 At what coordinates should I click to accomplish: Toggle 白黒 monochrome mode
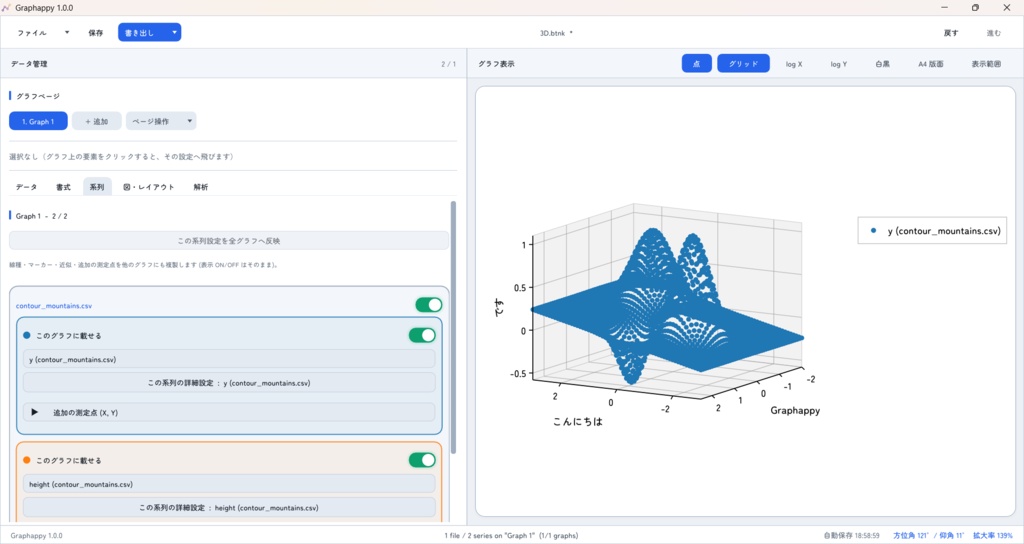(882, 64)
